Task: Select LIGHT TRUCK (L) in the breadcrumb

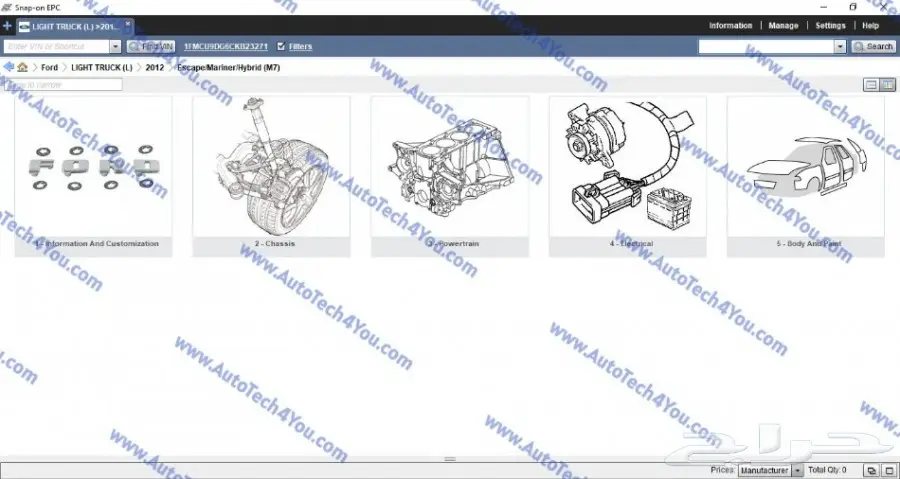Action: click(x=102, y=68)
